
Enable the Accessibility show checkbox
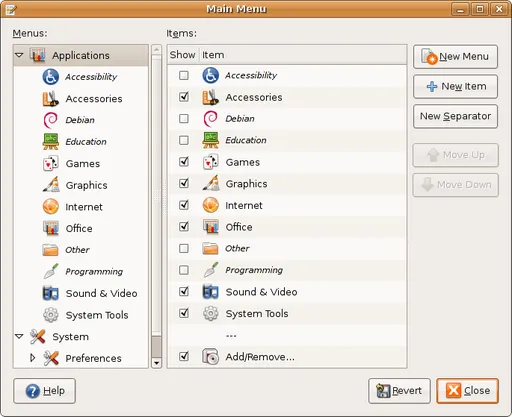(184, 75)
